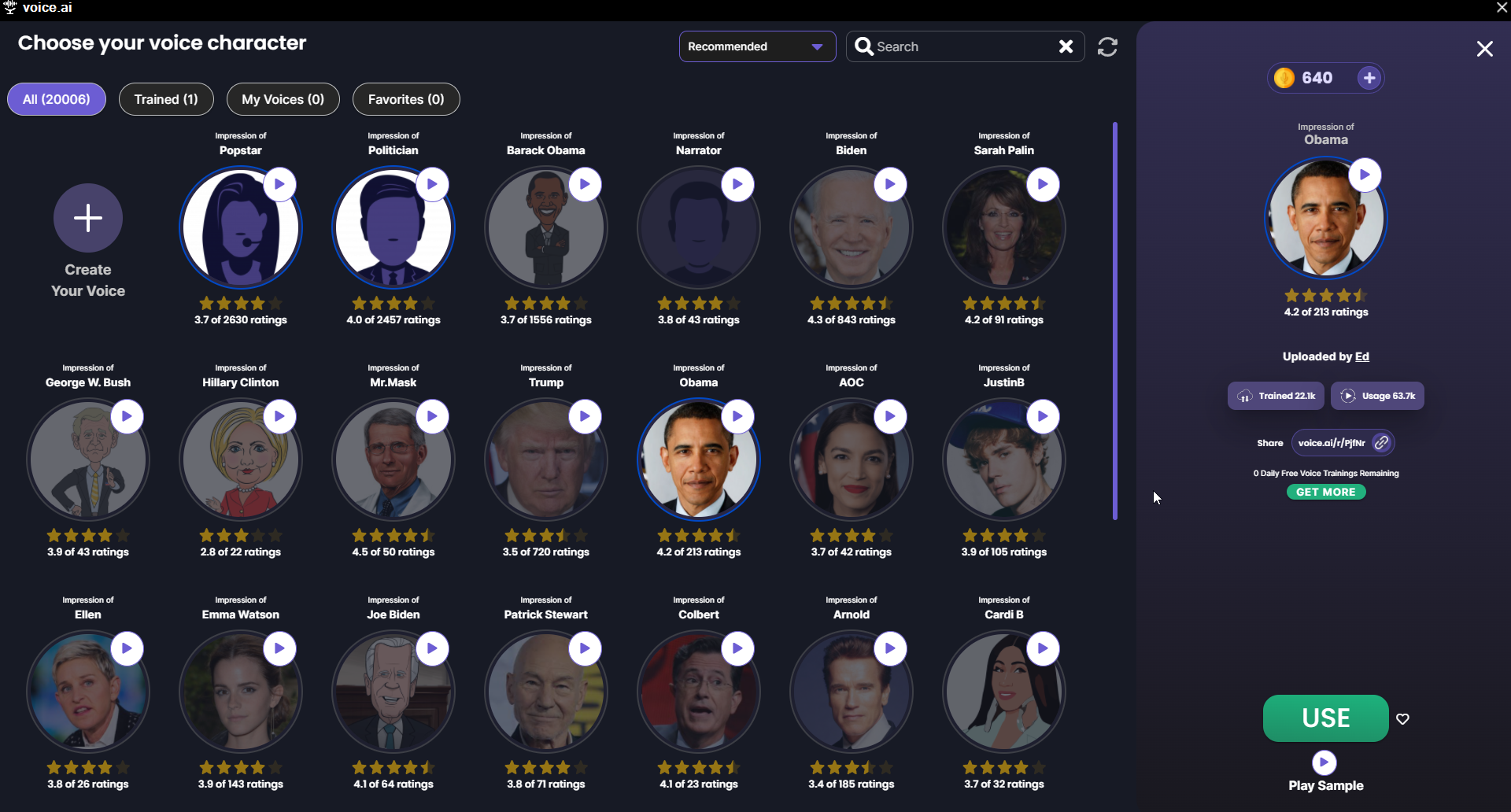Viewport: 1511px width, 812px height.
Task: Play the AOC voice preview
Action: coord(890,417)
